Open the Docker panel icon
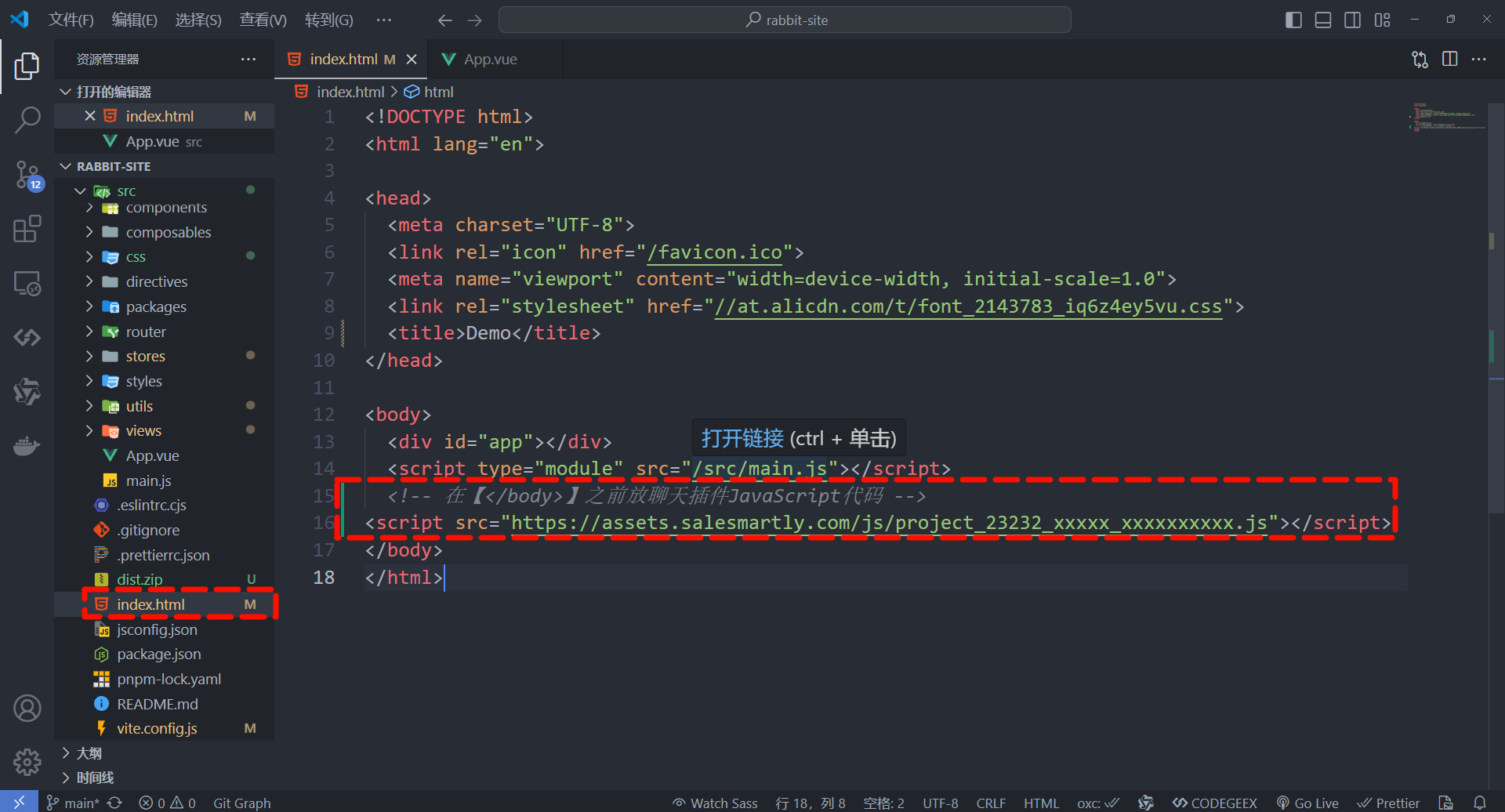Screen dimensions: 1505x812 point(27,446)
